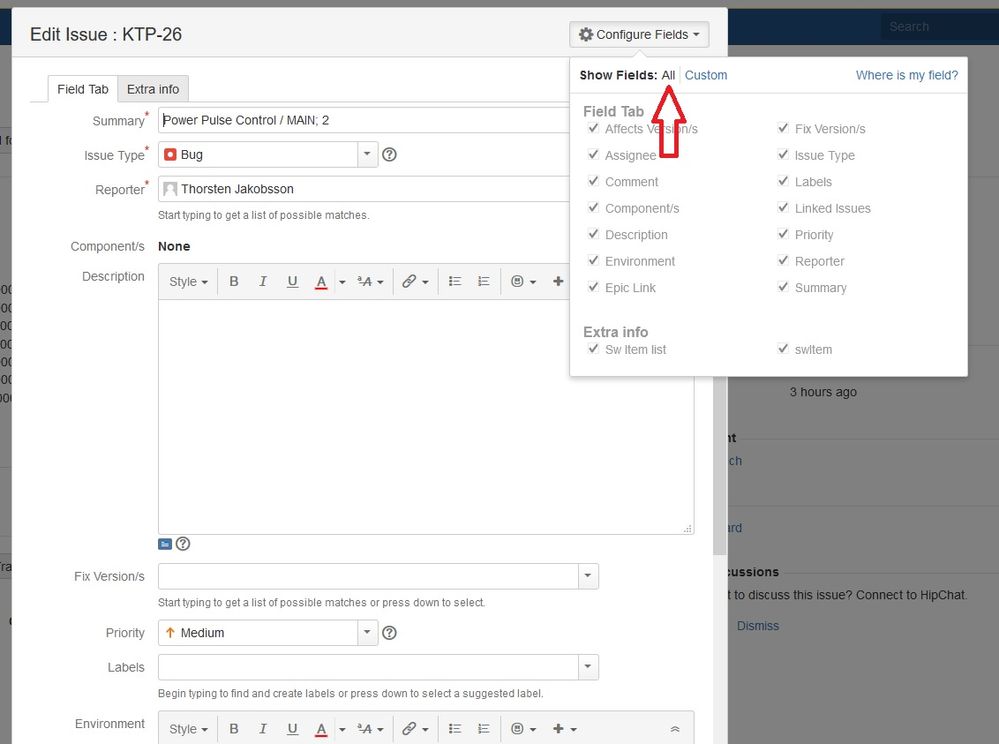Open Style dropdown in Description toolbar
Viewport: 999px width, 744px height.
pos(189,282)
